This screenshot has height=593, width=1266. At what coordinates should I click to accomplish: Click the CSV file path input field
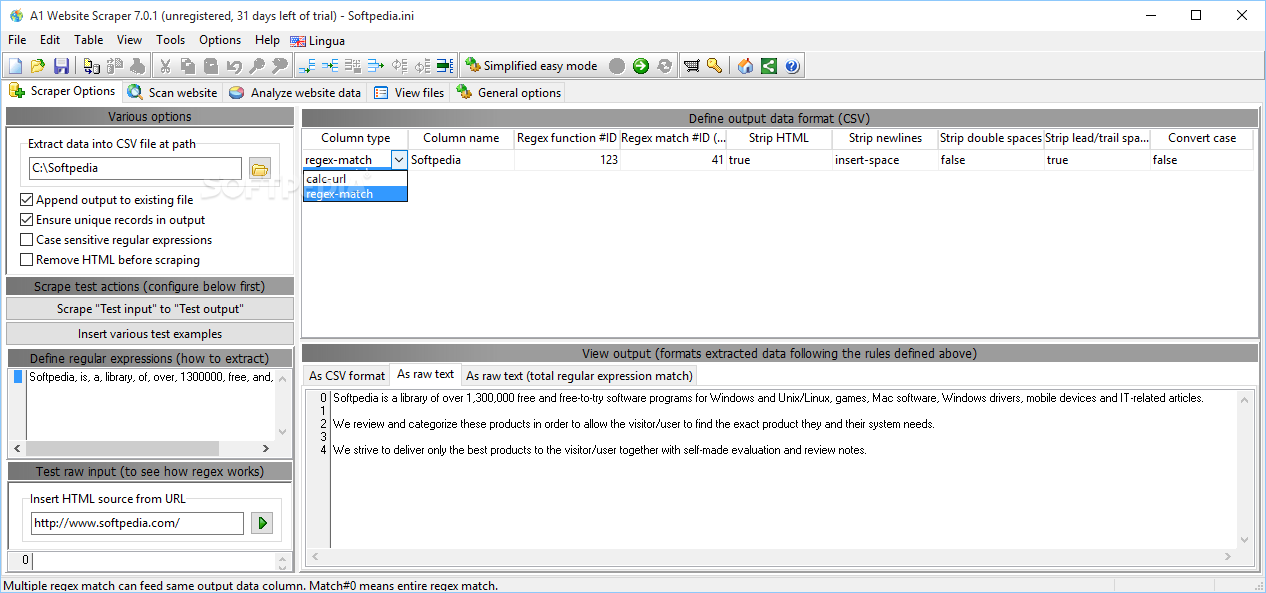tap(135, 168)
